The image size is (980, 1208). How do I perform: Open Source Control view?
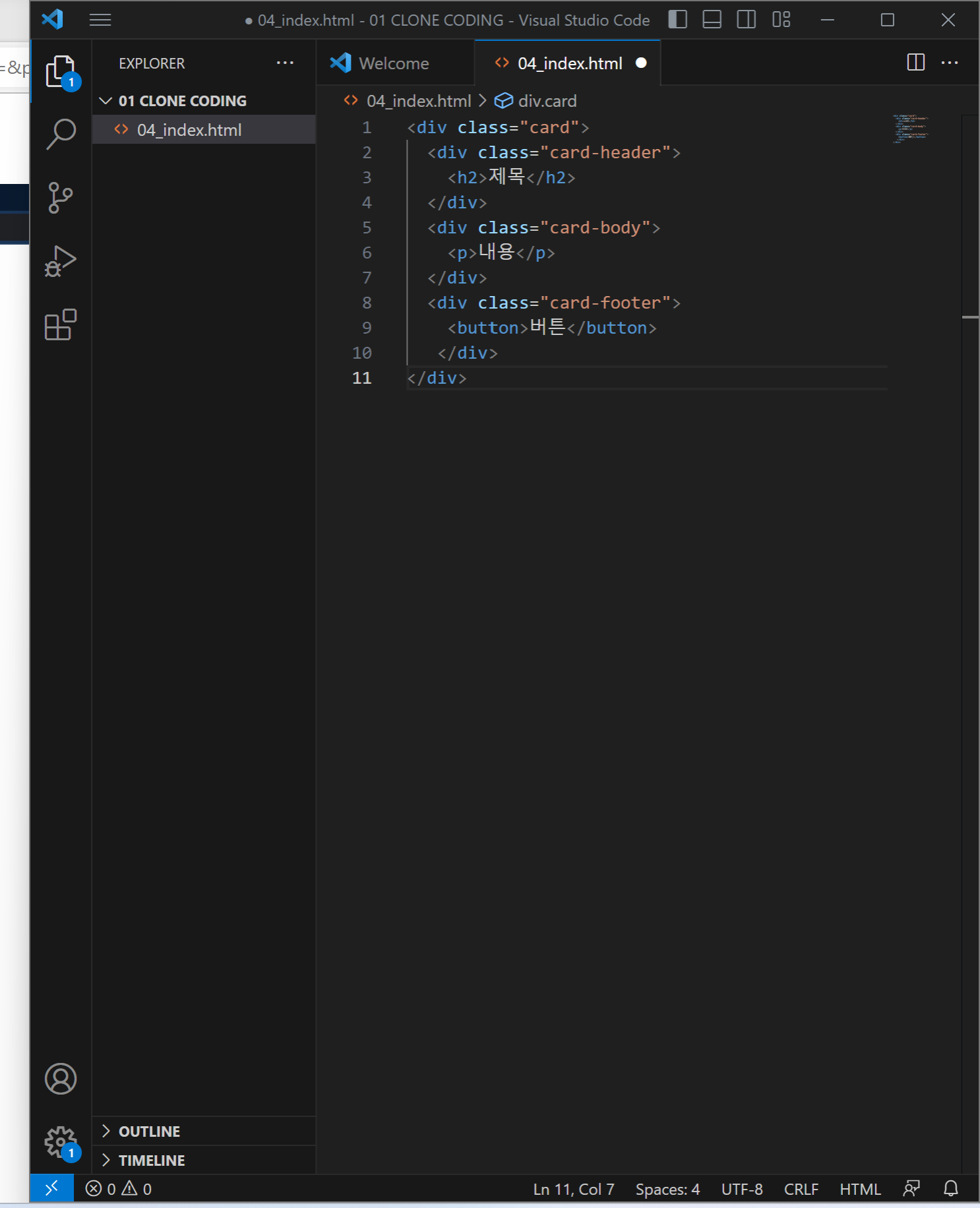[61, 197]
